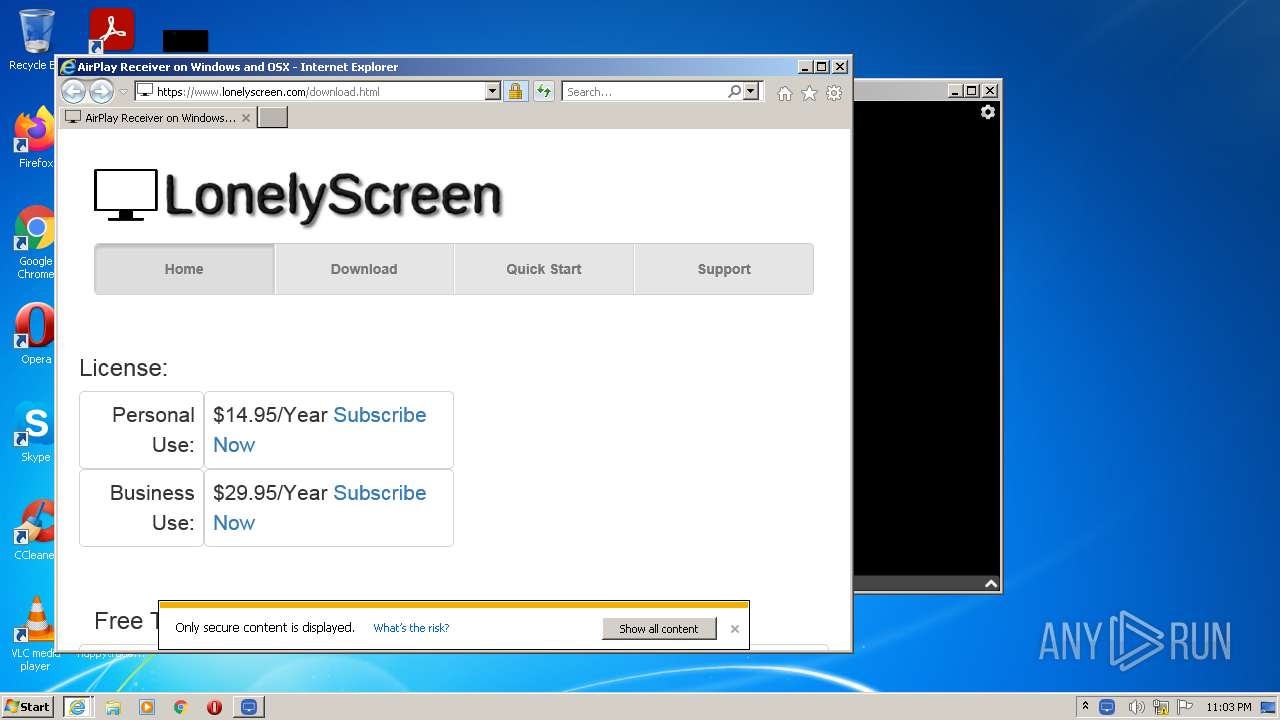Launch Firefox from the desktop
Viewport: 1280px width, 720px height.
[x=35, y=138]
